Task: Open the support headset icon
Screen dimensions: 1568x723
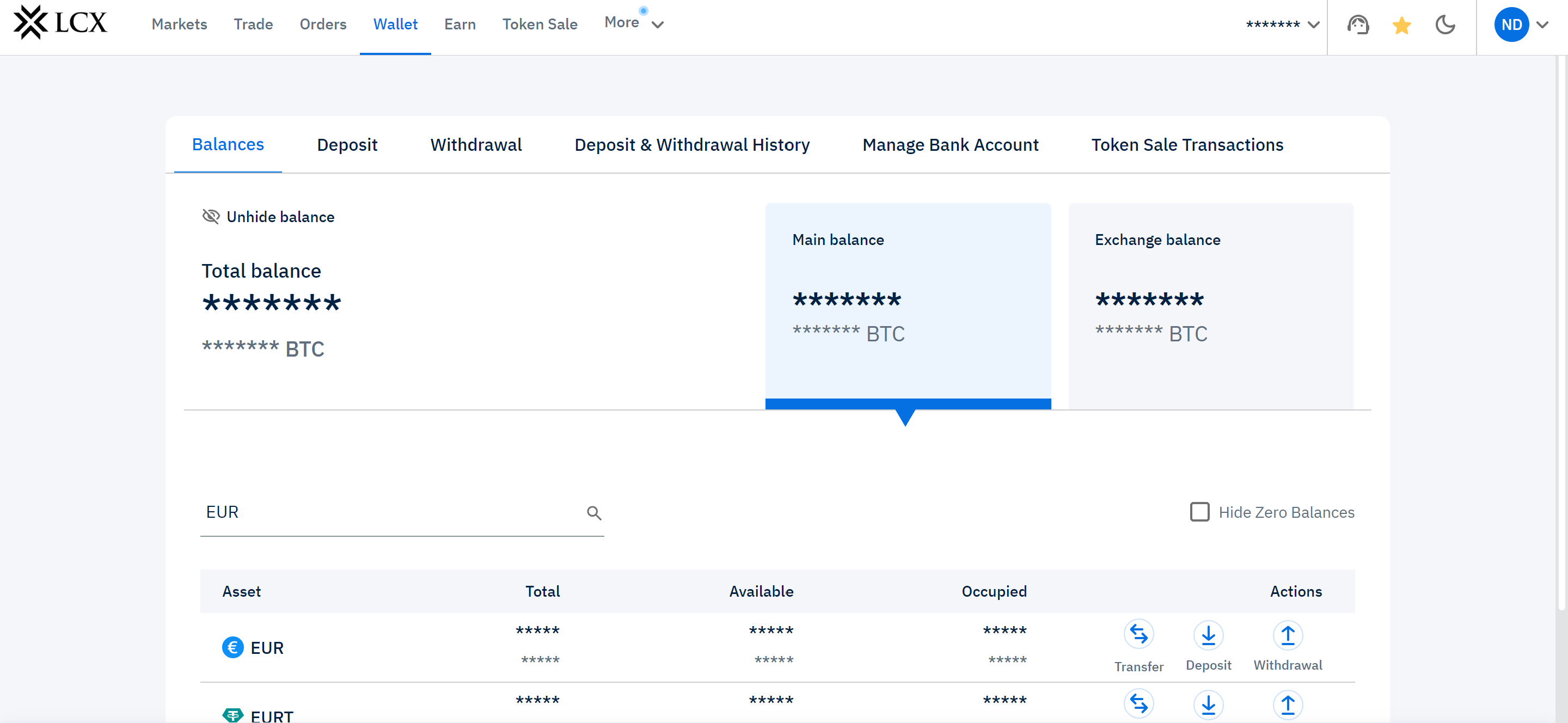Action: tap(1357, 25)
